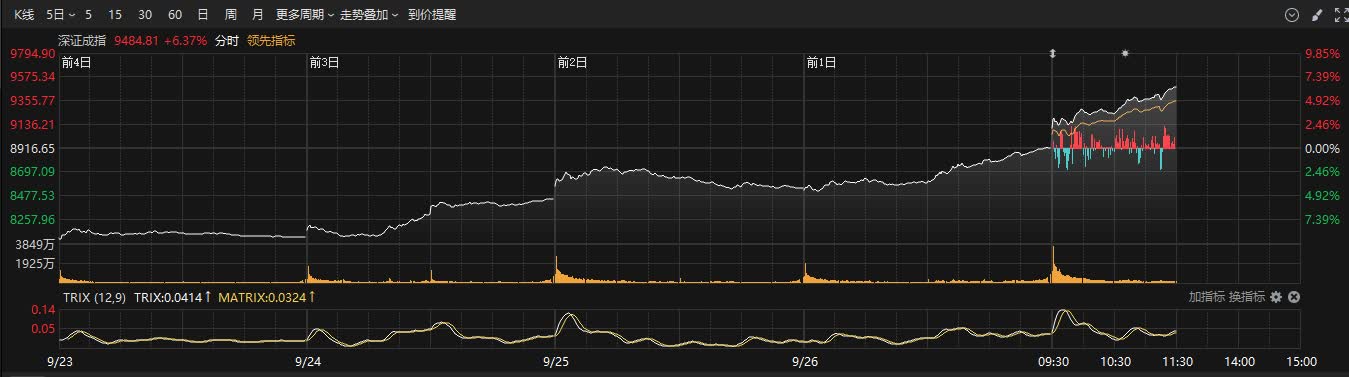Screen dimensions: 1349x377
Task: Select the 分时 label
Action: [227, 40]
